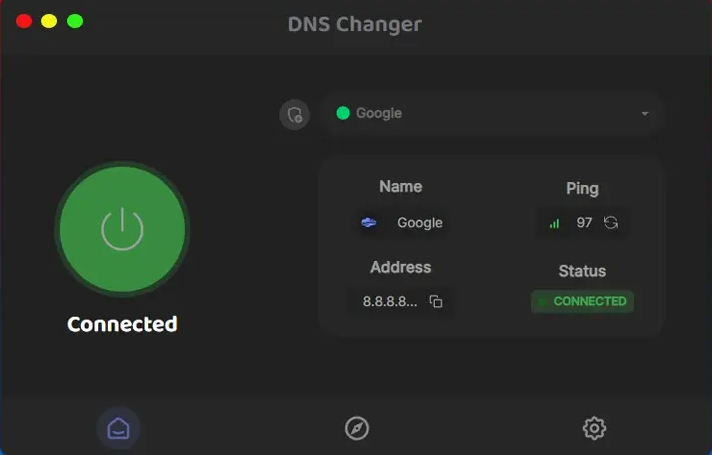Refresh the ping value
Image resolution: width=712 pixels, height=455 pixels.
pos(611,223)
